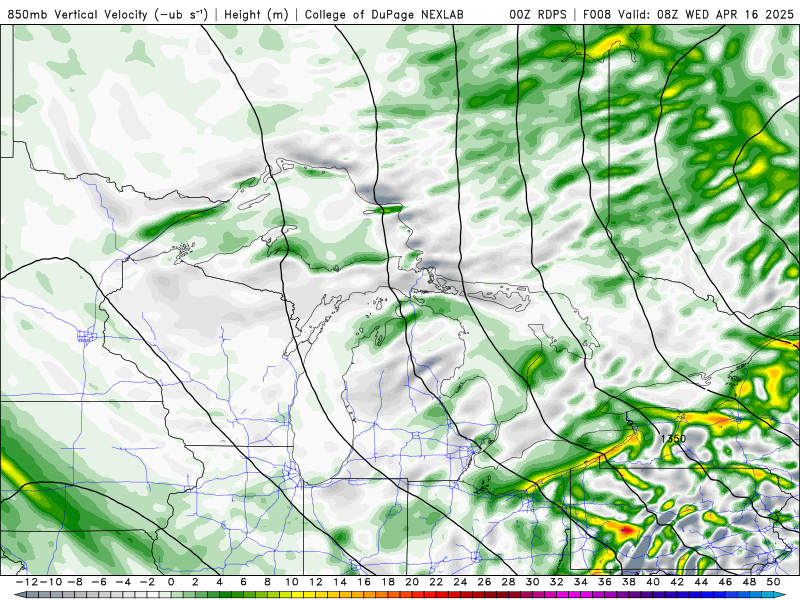Click the '14' color scale label
Image resolution: width=800 pixels, height=600 pixels.
(x=340, y=582)
